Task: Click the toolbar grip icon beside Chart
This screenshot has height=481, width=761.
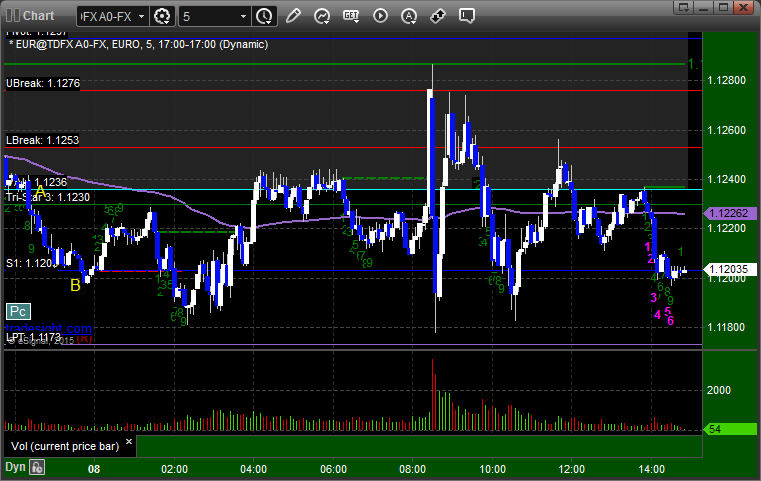Action: 13,16
